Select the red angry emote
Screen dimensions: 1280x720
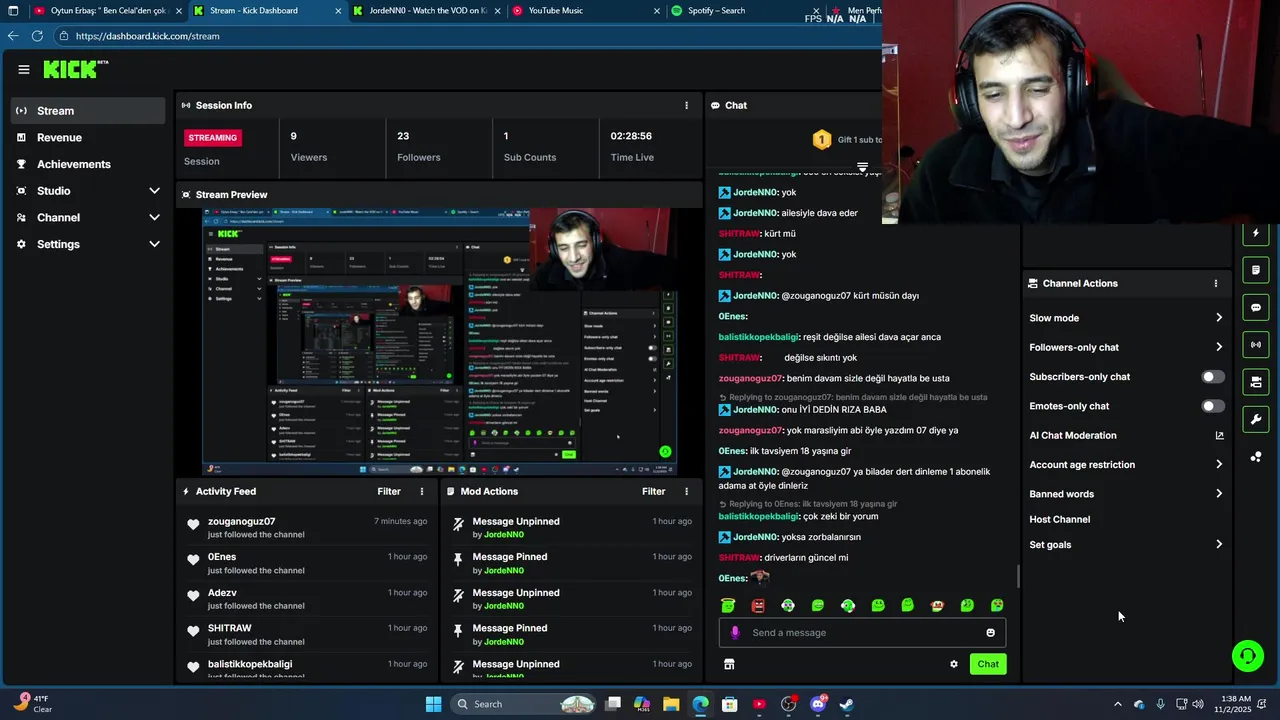point(758,605)
